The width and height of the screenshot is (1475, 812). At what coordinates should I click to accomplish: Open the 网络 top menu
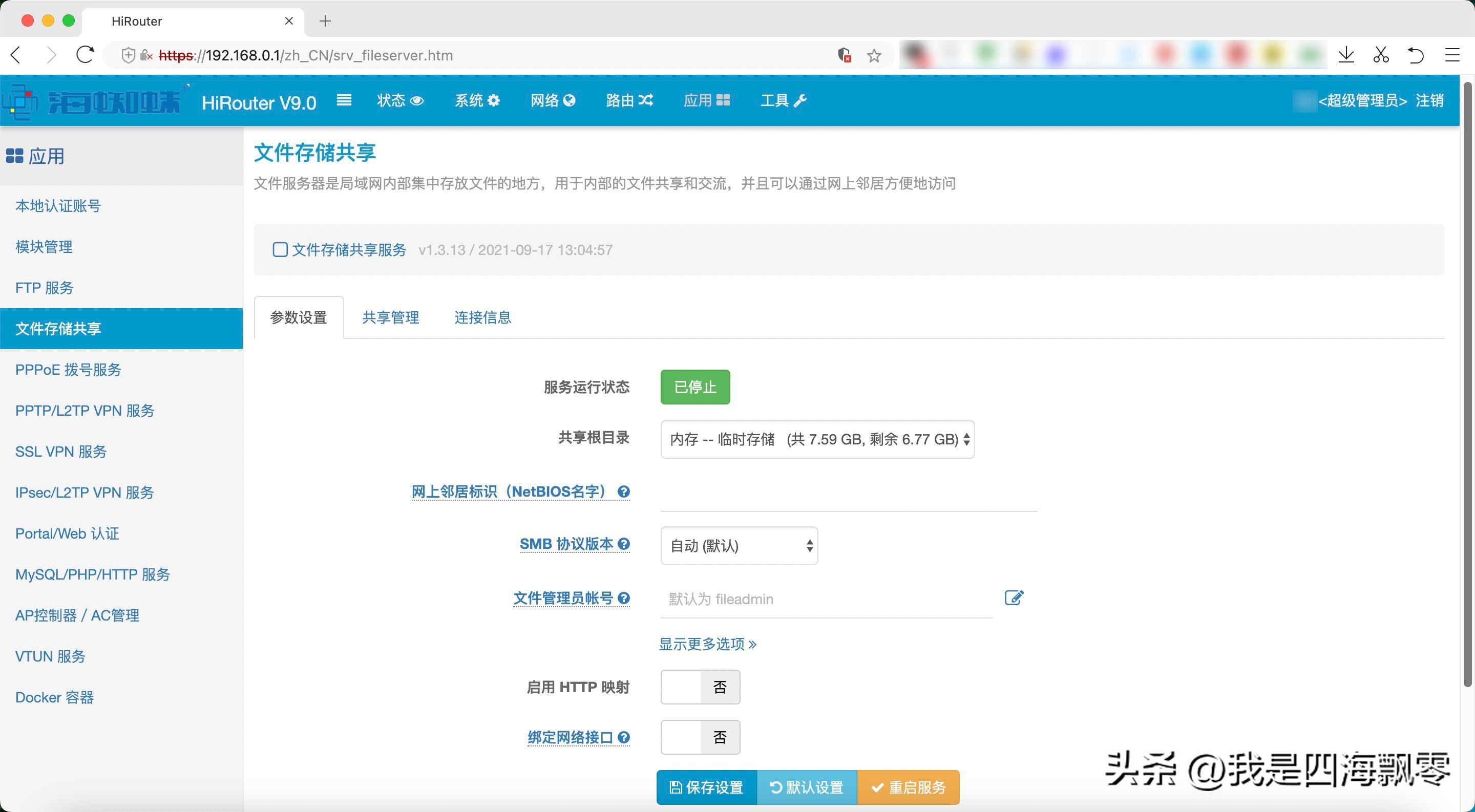coord(552,101)
